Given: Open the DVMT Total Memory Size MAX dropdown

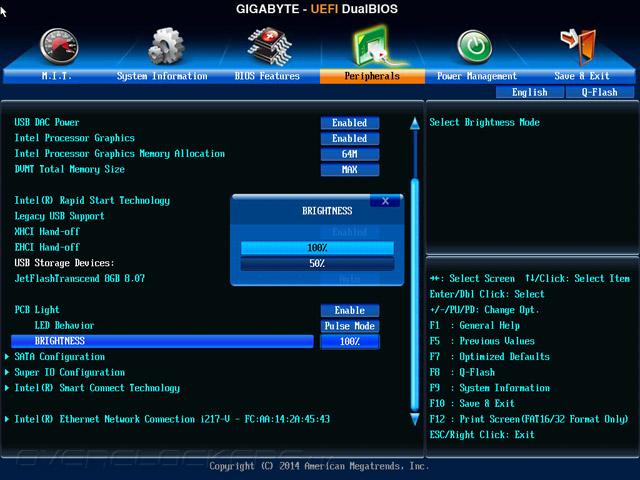Looking at the screenshot, I should pyautogui.click(x=350, y=169).
